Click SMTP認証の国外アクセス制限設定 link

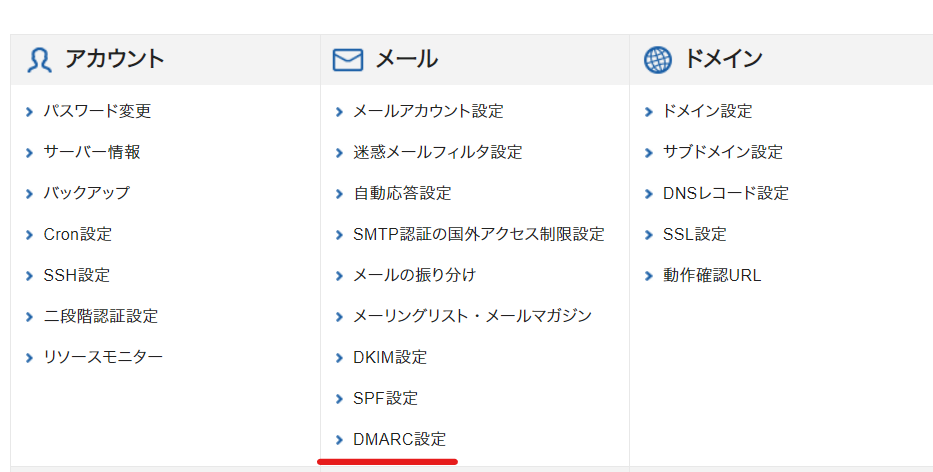click(478, 234)
